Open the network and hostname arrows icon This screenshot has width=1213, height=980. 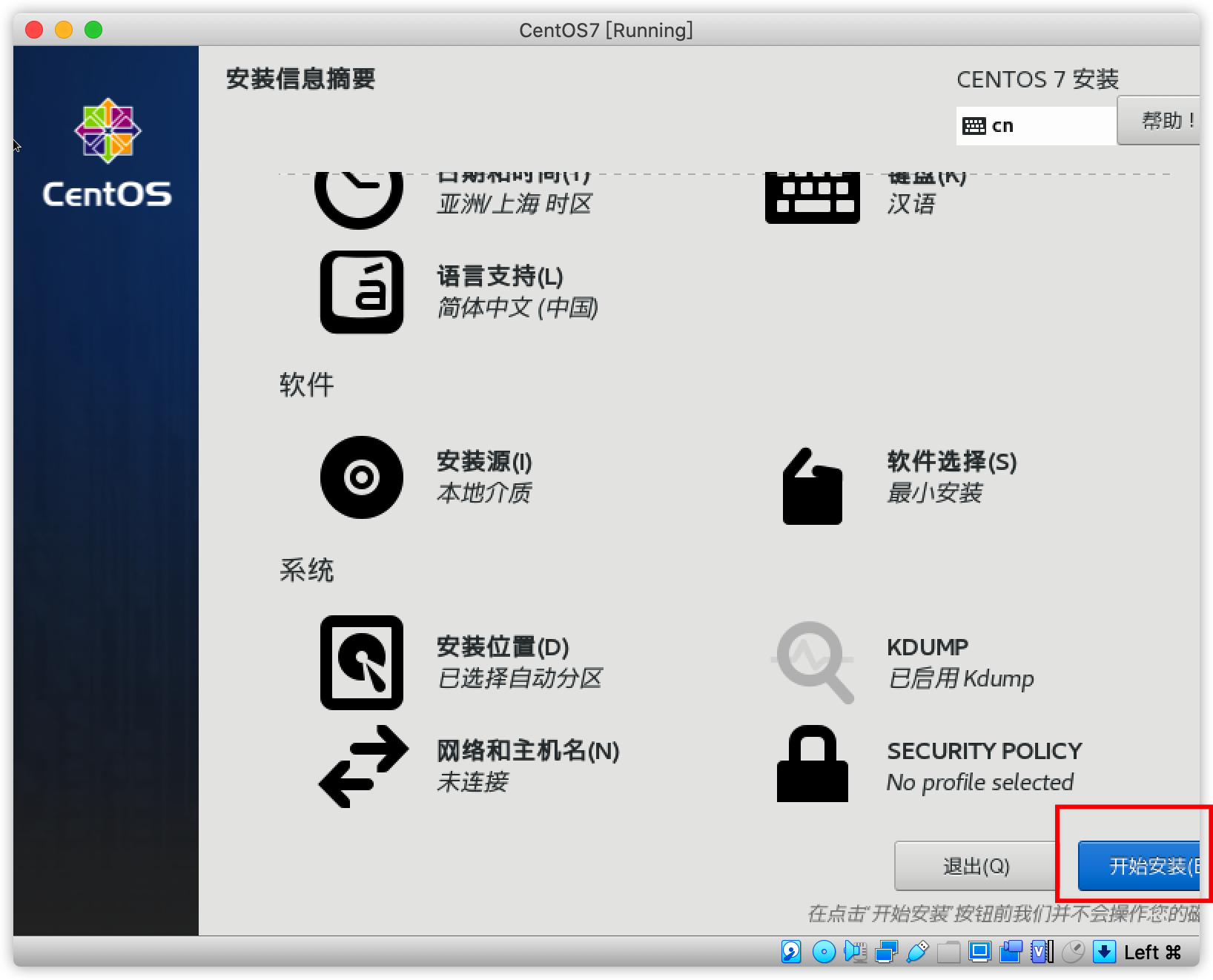point(363,767)
